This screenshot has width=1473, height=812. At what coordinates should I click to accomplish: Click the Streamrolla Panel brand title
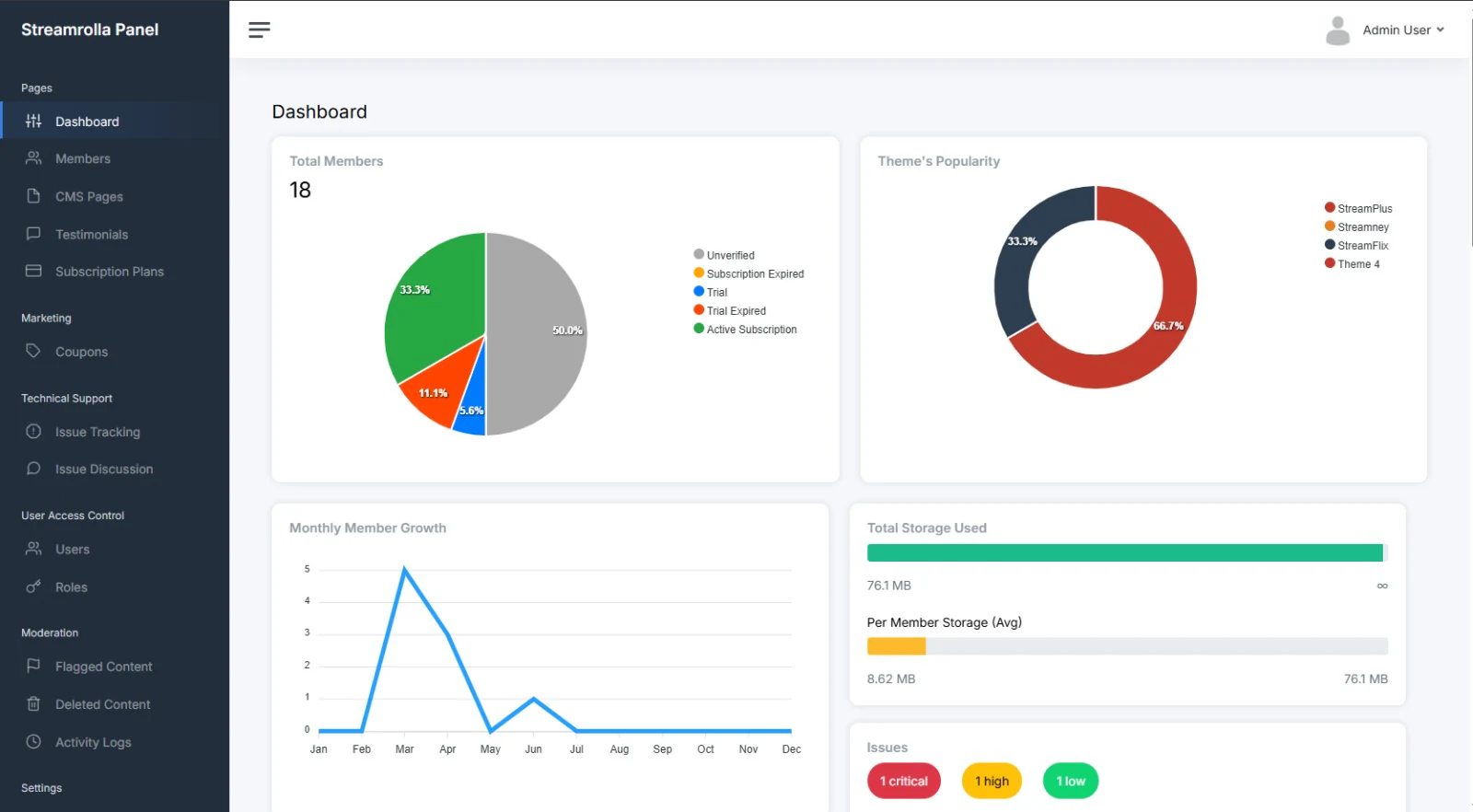89,29
